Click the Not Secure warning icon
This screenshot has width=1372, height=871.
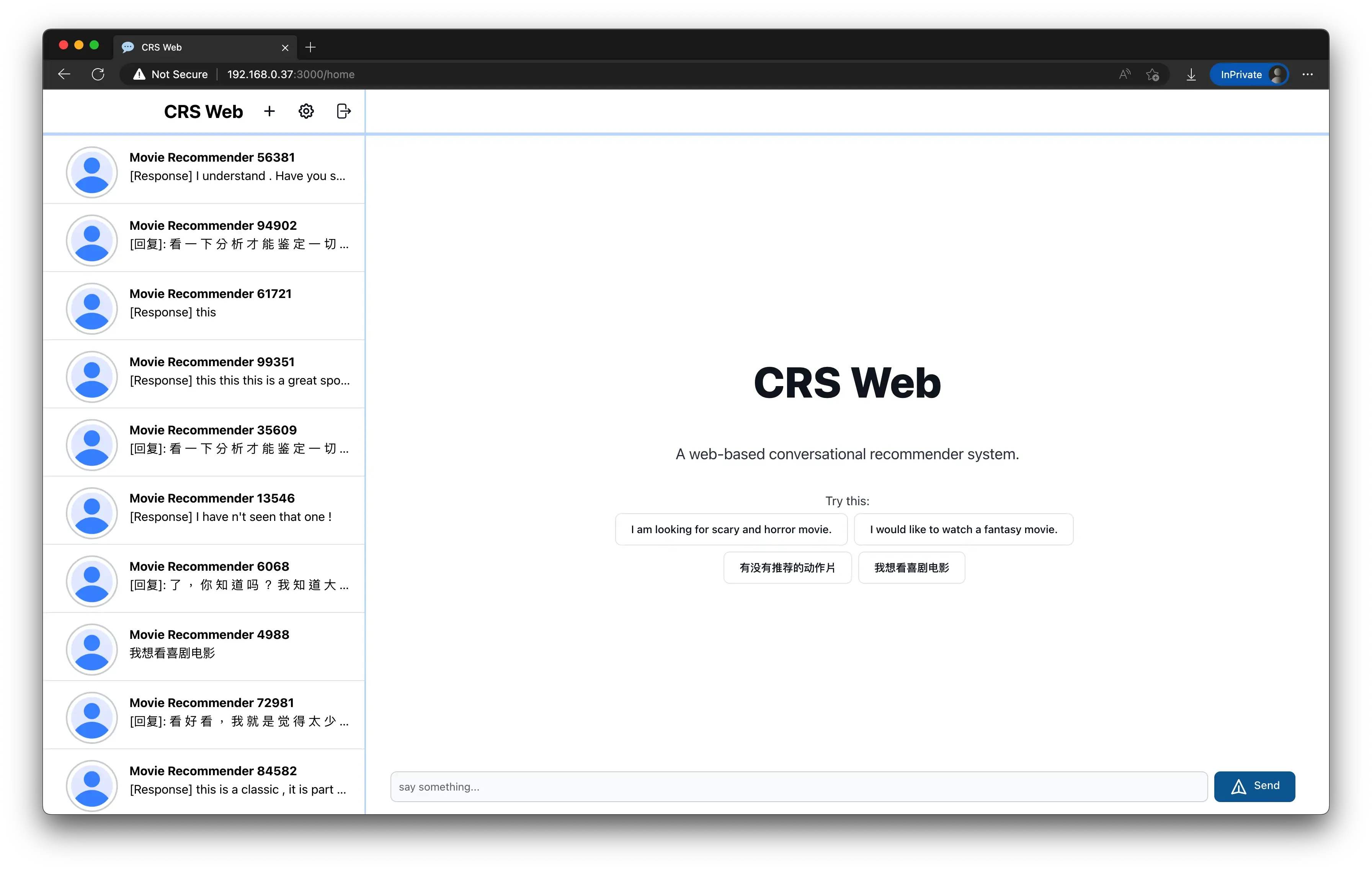tap(139, 74)
